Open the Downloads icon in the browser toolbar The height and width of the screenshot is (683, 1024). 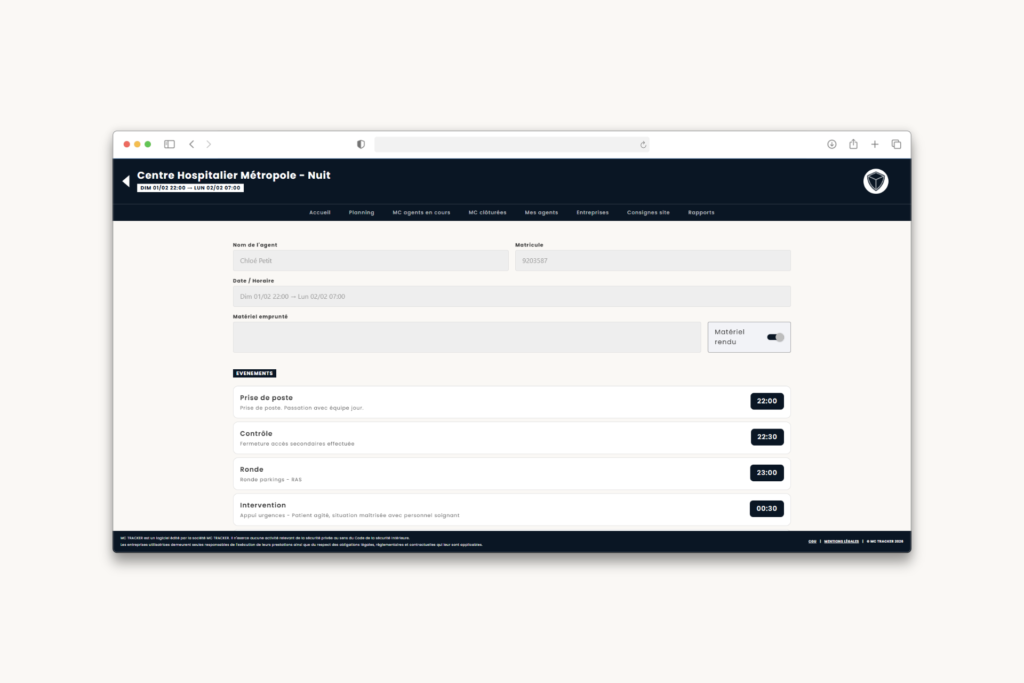point(831,144)
